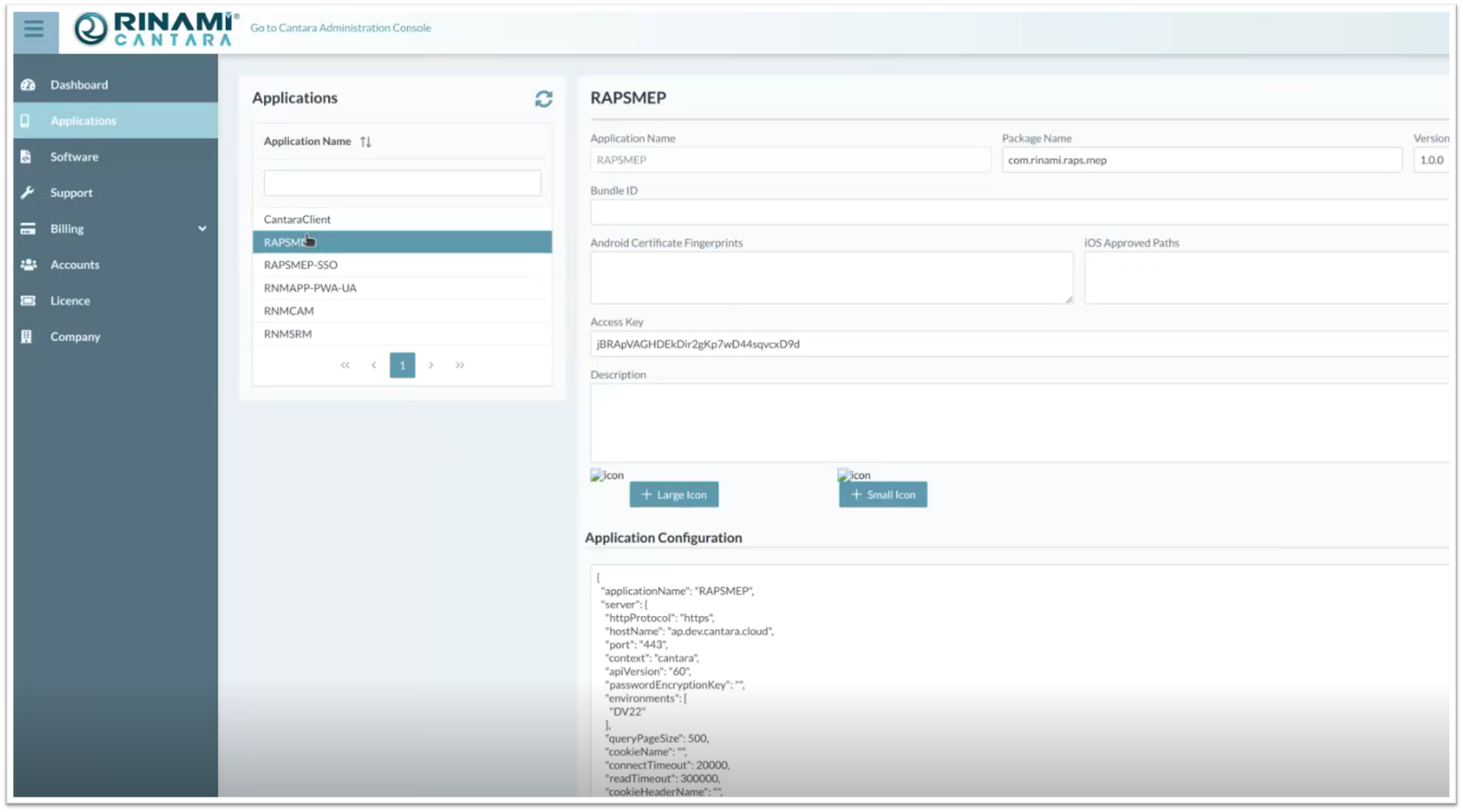
Task: Open the Software menu item
Action: click(115, 156)
